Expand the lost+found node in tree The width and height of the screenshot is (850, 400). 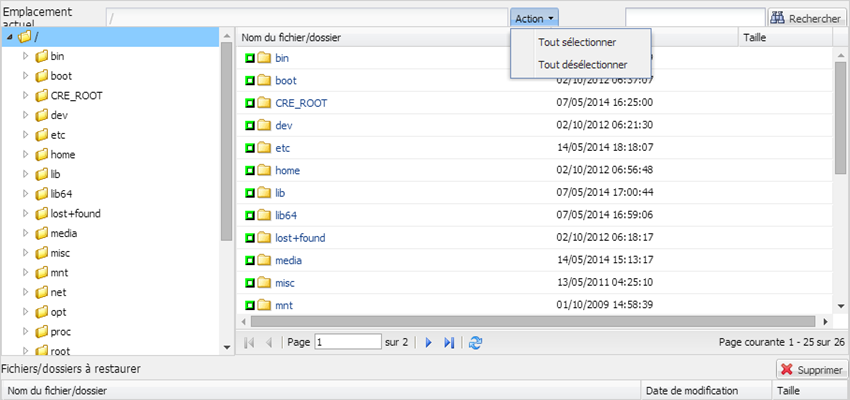point(25,214)
